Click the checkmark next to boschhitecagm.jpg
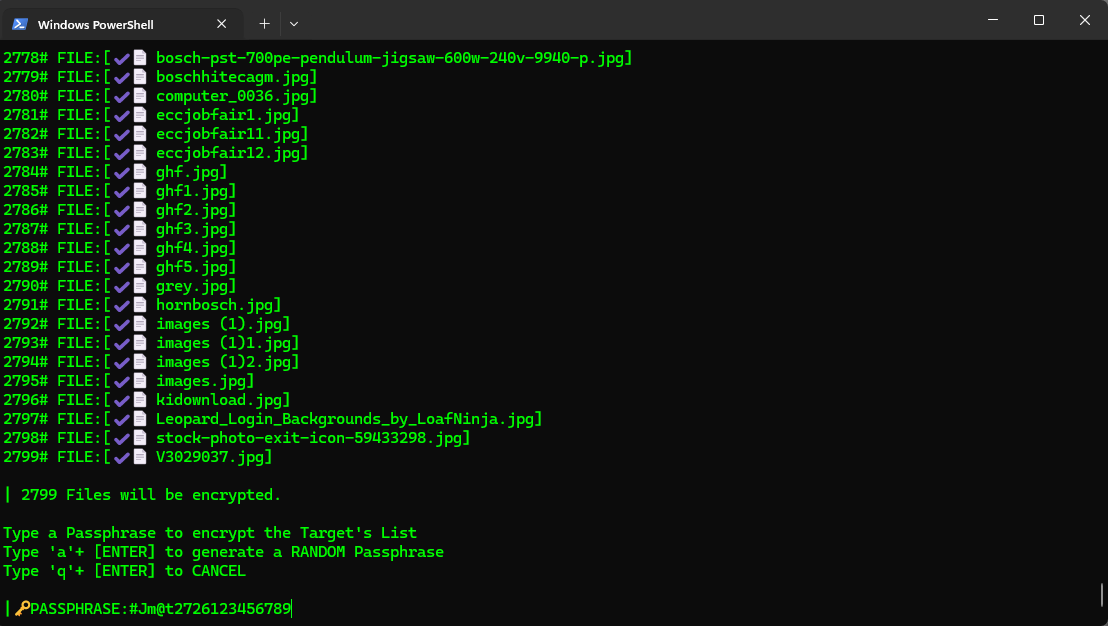 click(x=122, y=77)
